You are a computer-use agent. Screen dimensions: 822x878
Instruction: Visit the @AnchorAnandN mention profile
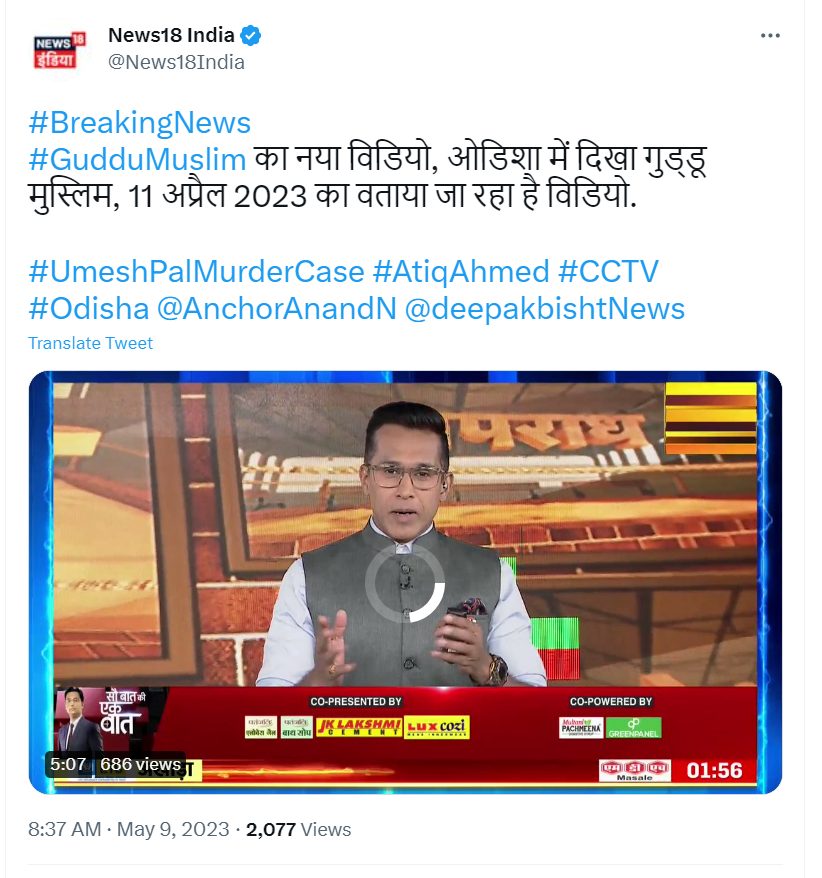pos(277,309)
